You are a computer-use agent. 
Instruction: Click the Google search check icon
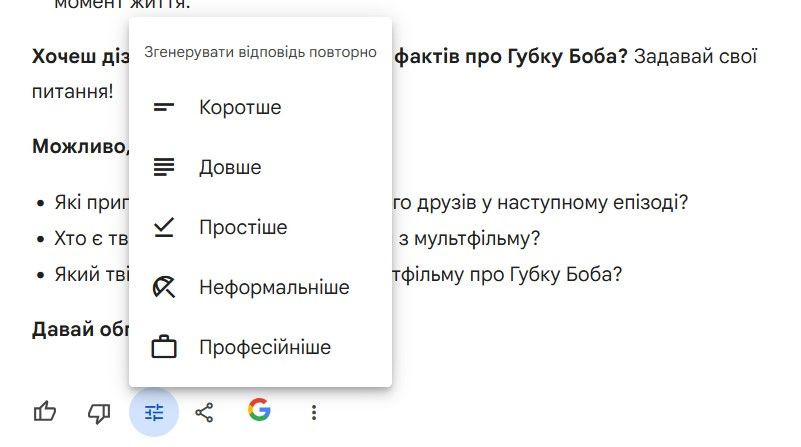[x=259, y=410]
